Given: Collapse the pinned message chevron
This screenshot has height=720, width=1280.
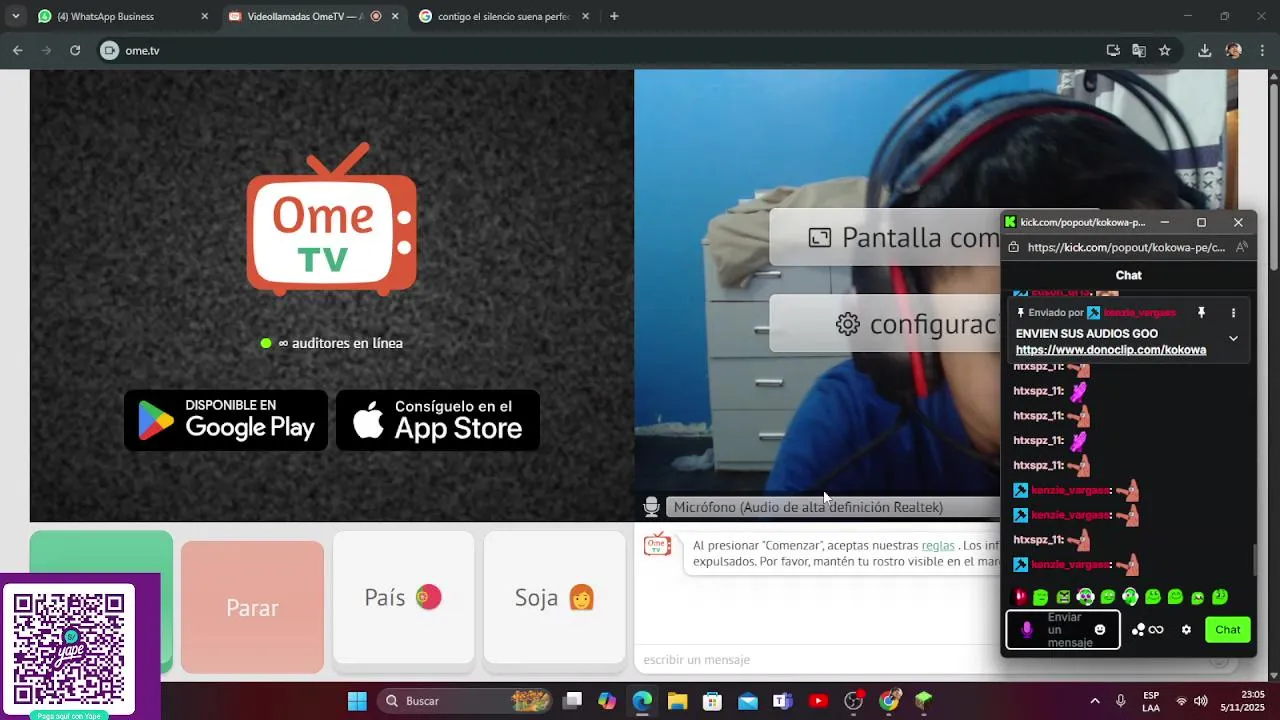Looking at the screenshot, I should tap(1233, 338).
